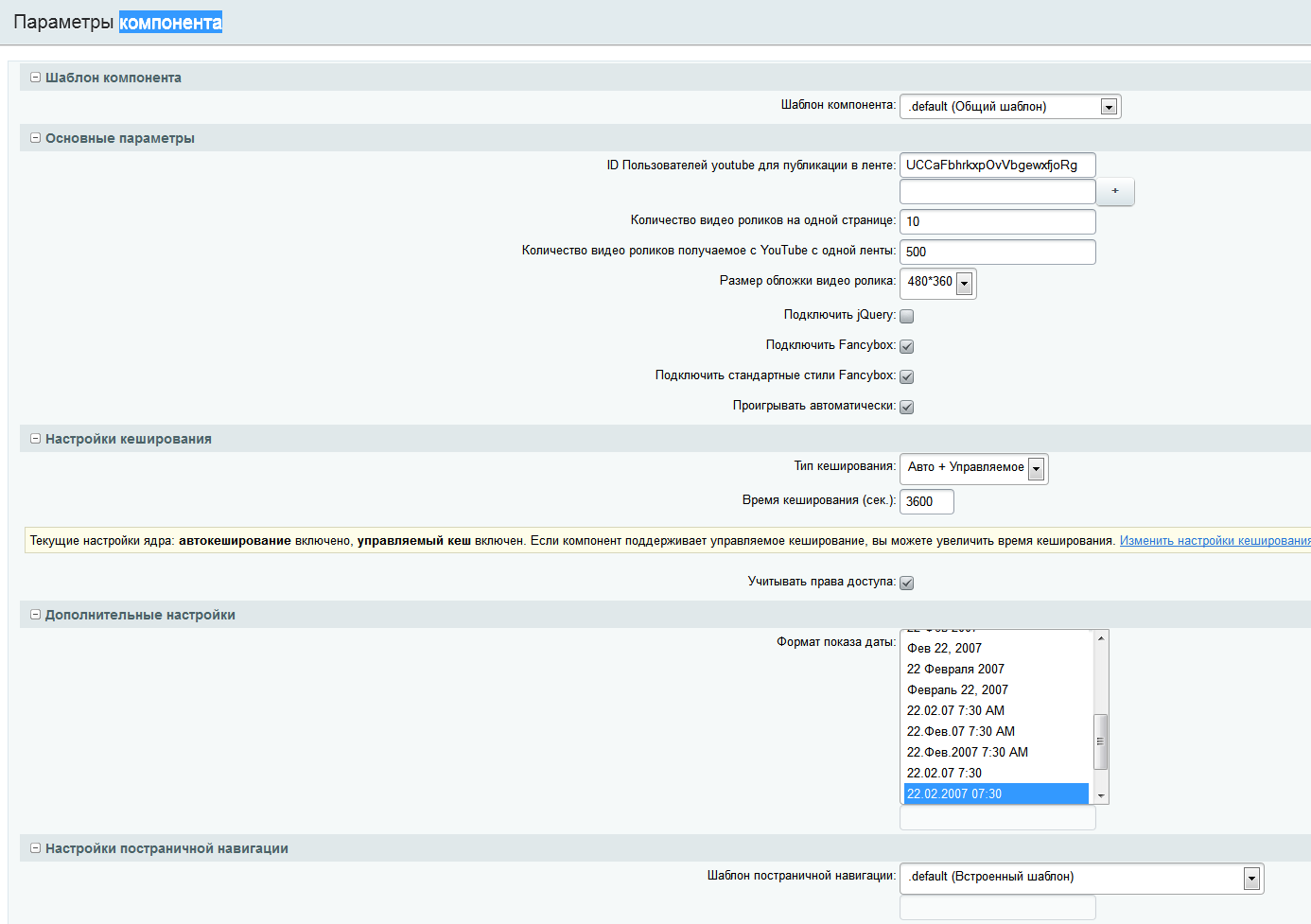1311x924 pixels.
Task: Collapse the Шаблон компонента section
Action: coord(36,78)
